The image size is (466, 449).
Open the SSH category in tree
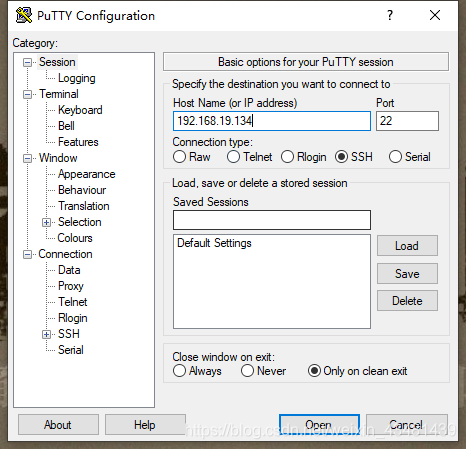pyautogui.click(x=69, y=334)
